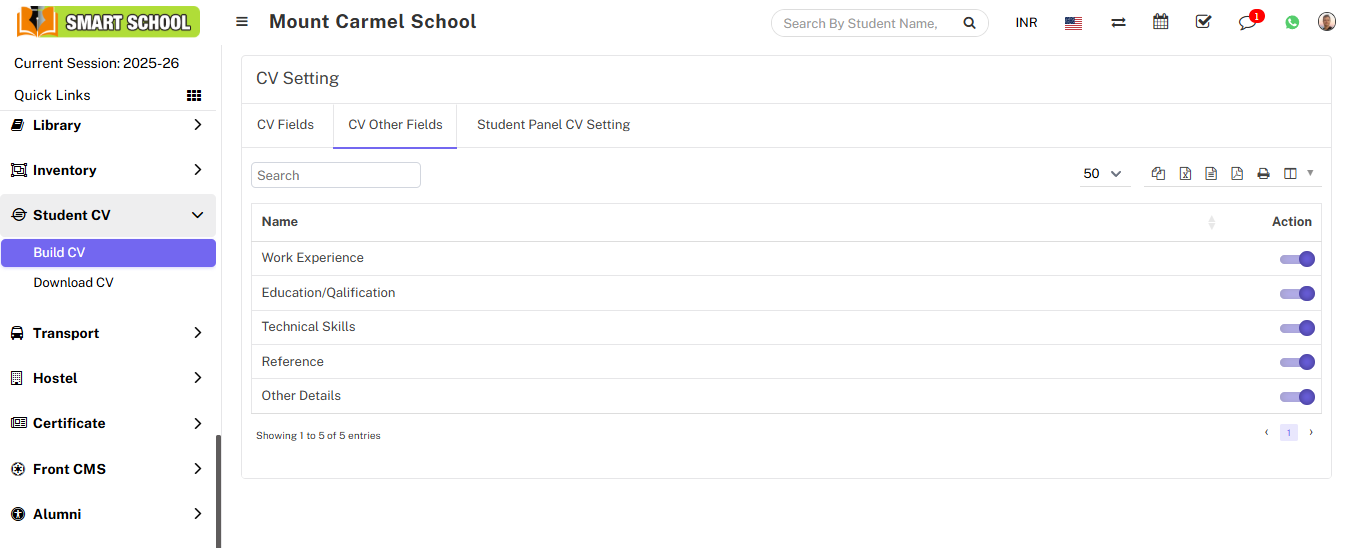The height and width of the screenshot is (548, 1350).
Task: Open the Student Panel CV Setting tab
Action: (x=553, y=125)
